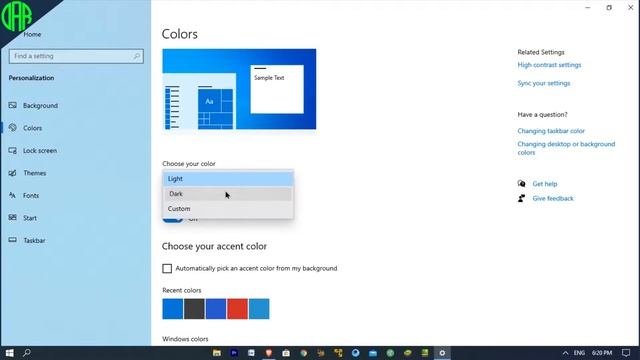Image resolution: width=640 pixels, height=360 pixels.
Task: Click the Start tiles icon in sidebar
Action: (x=13, y=218)
